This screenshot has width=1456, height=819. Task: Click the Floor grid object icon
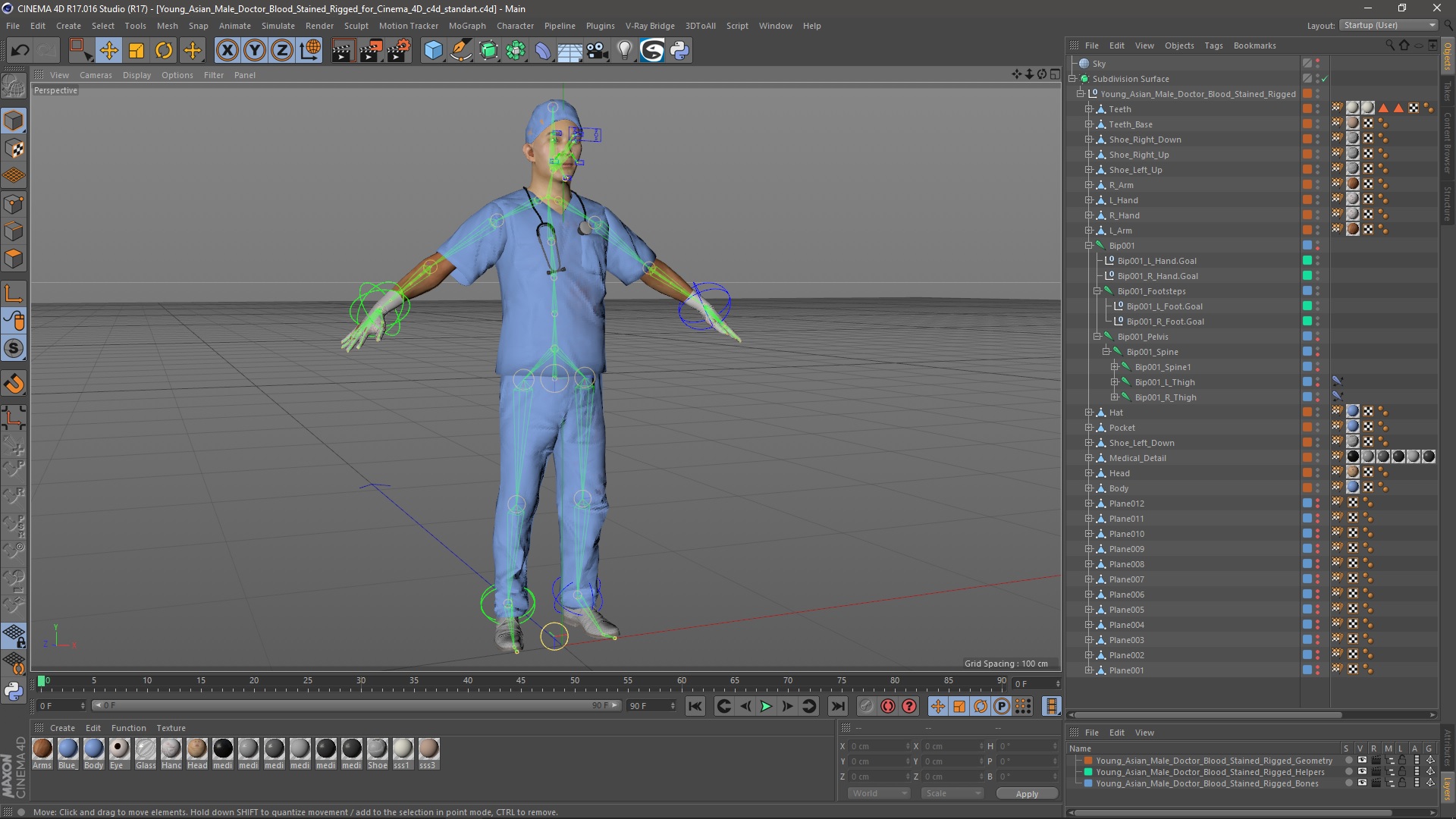570,51
